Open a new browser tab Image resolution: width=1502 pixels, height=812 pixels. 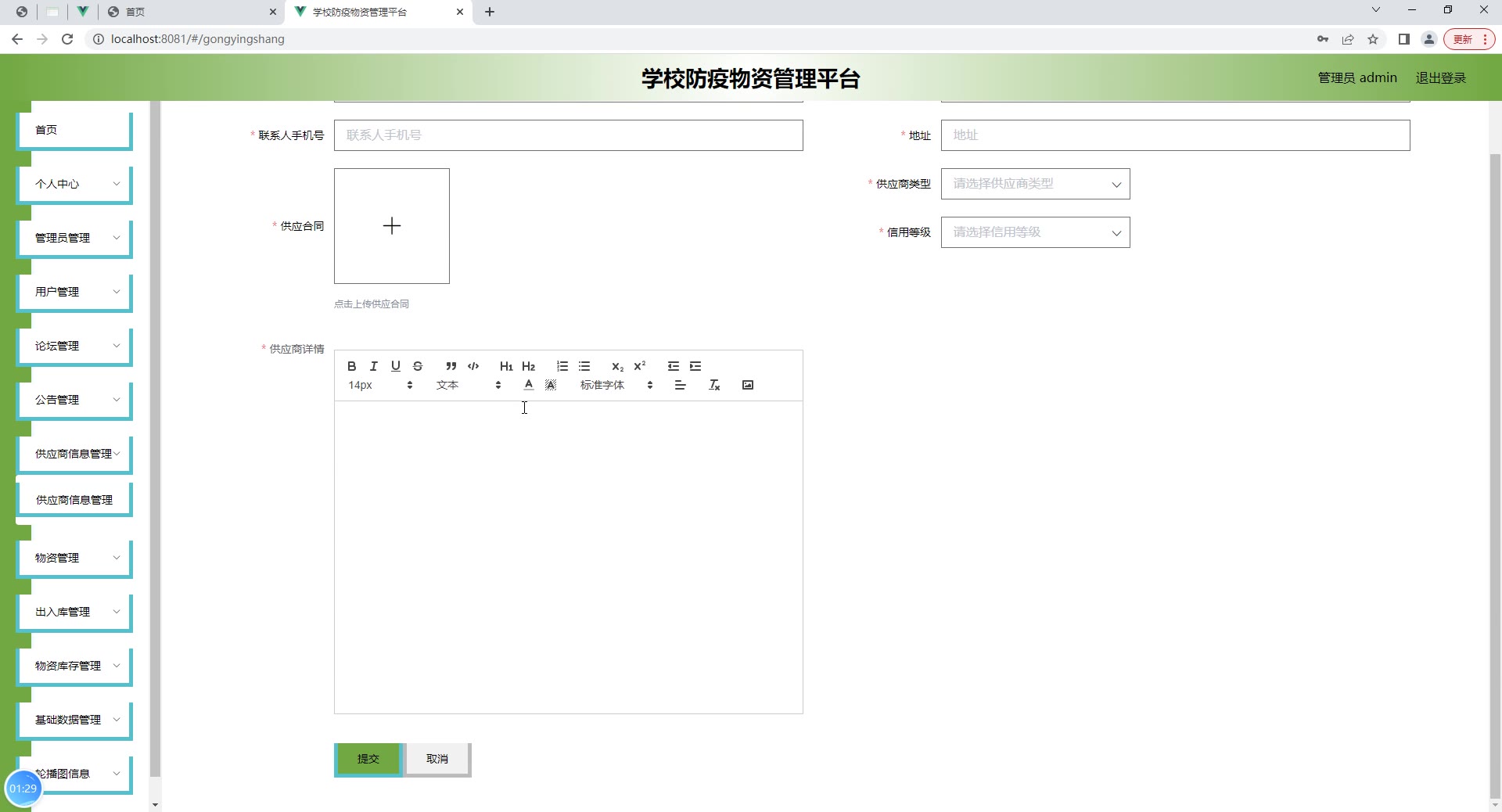pyautogui.click(x=490, y=12)
